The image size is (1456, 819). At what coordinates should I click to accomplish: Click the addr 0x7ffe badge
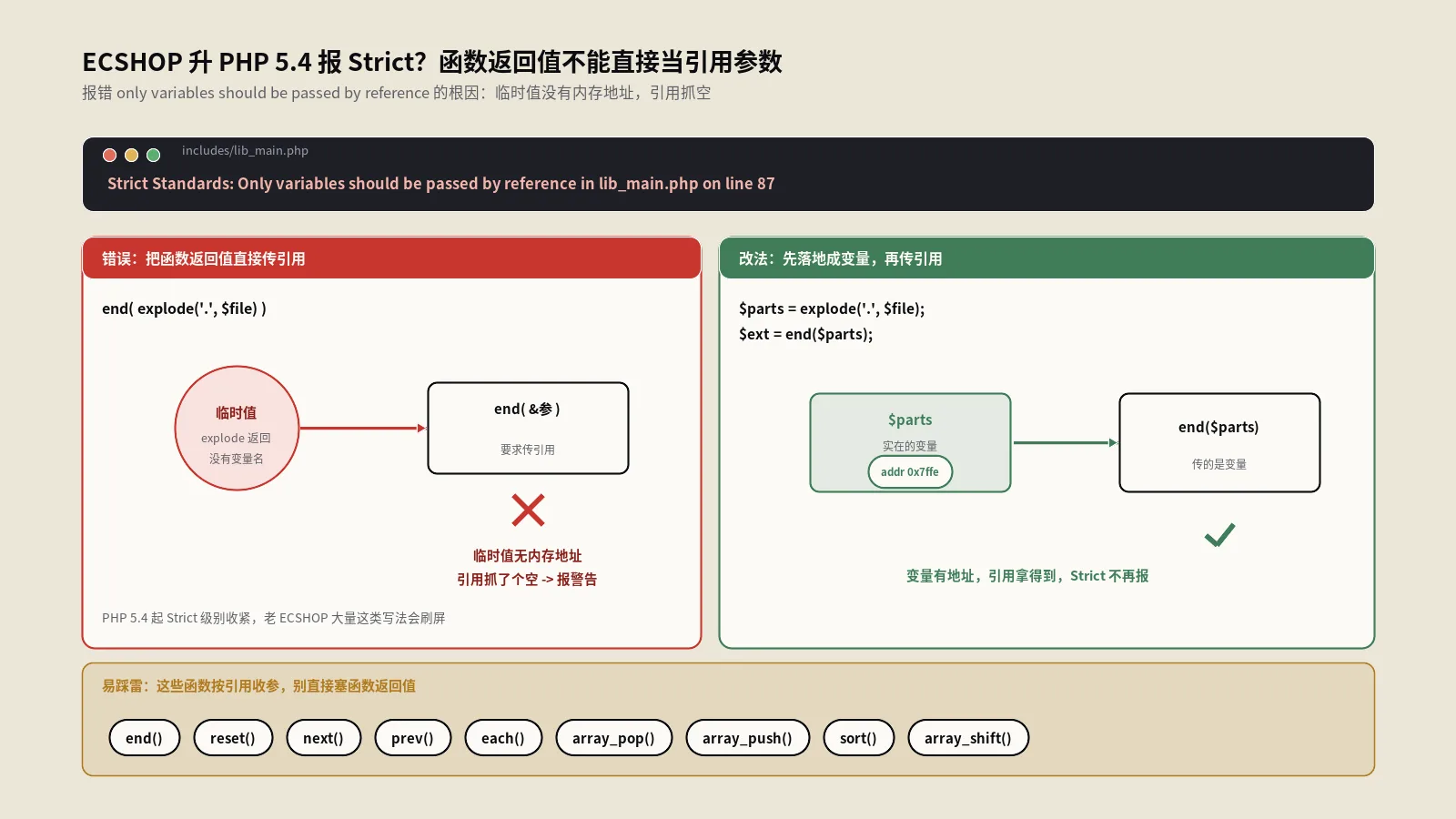[x=910, y=471]
